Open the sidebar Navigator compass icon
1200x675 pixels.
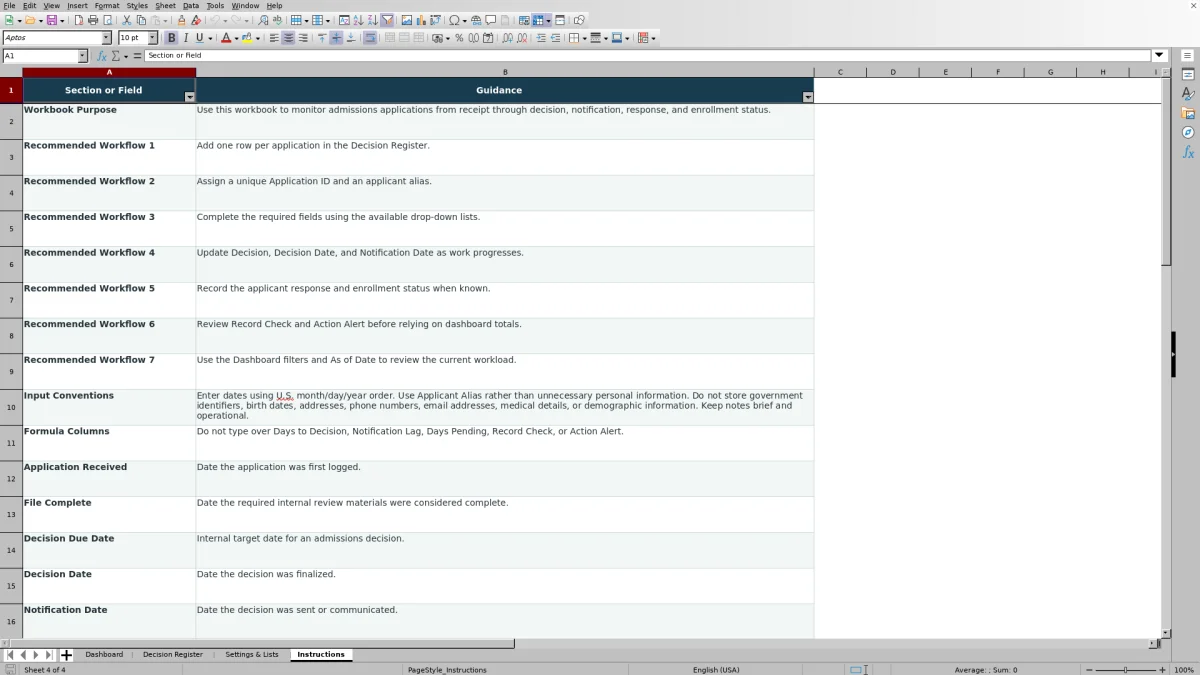click(1188, 133)
